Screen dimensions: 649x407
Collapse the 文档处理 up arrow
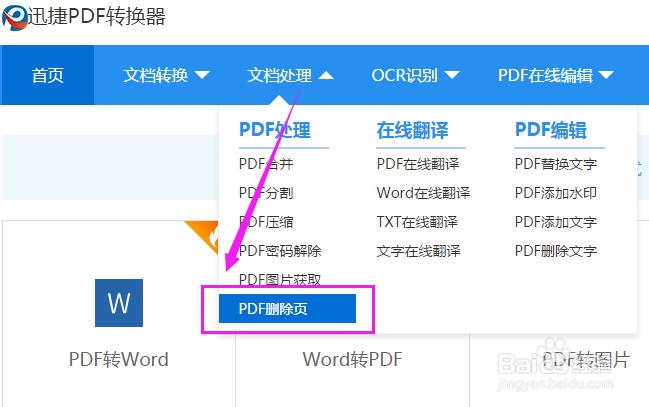(x=326, y=75)
